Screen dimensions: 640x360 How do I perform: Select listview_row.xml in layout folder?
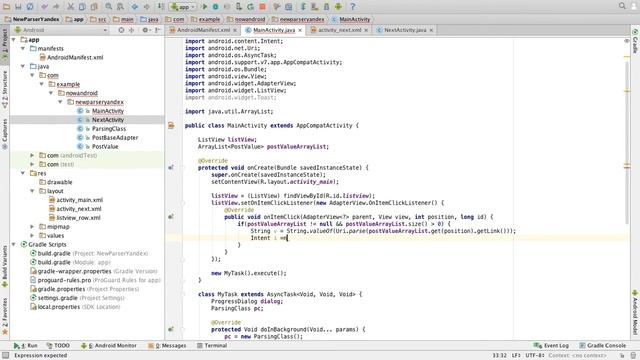[78, 218]
